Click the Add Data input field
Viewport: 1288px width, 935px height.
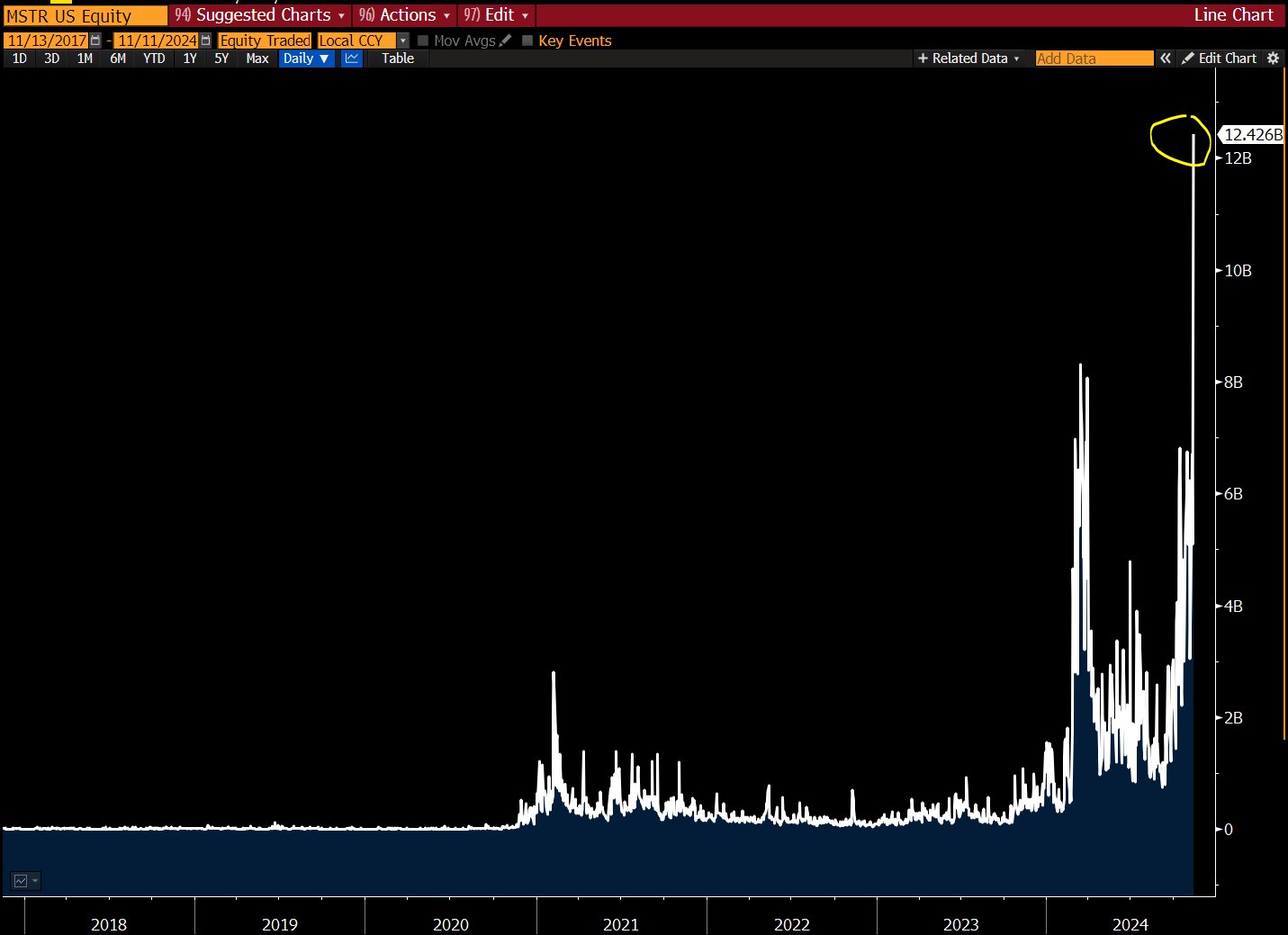coord(1094,58)
